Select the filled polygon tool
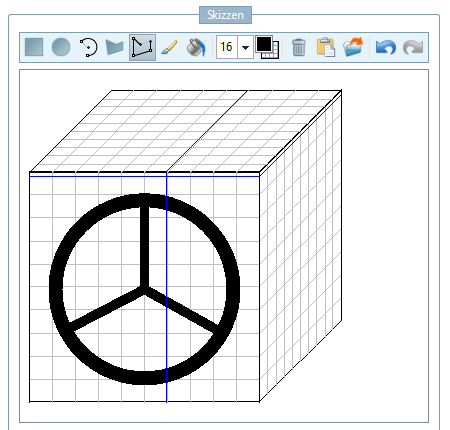This screenshot has height=430, width=450. pyautogui.click(x=115, y=47)
